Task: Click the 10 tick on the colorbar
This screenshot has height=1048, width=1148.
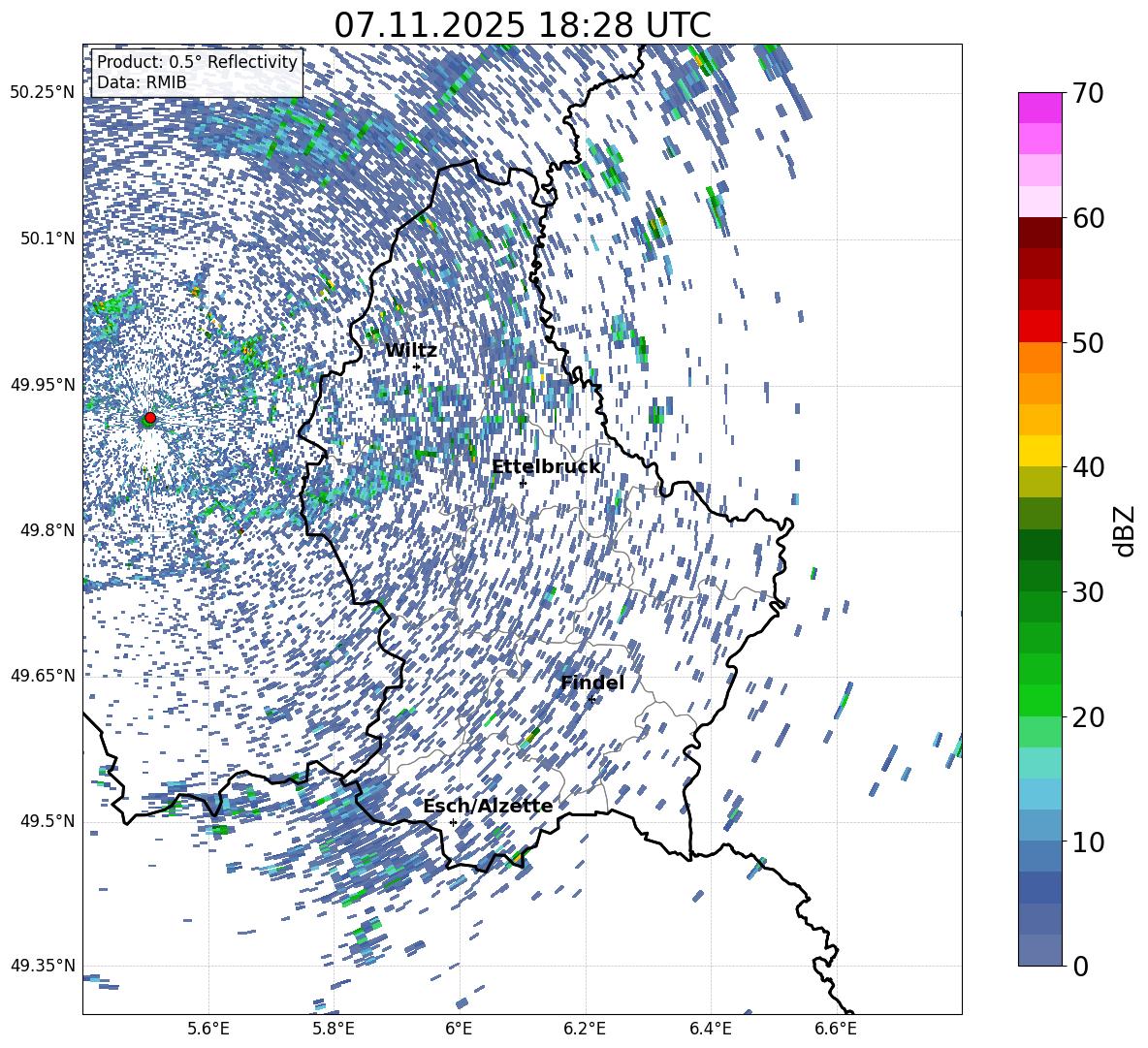Action: 1087,842
